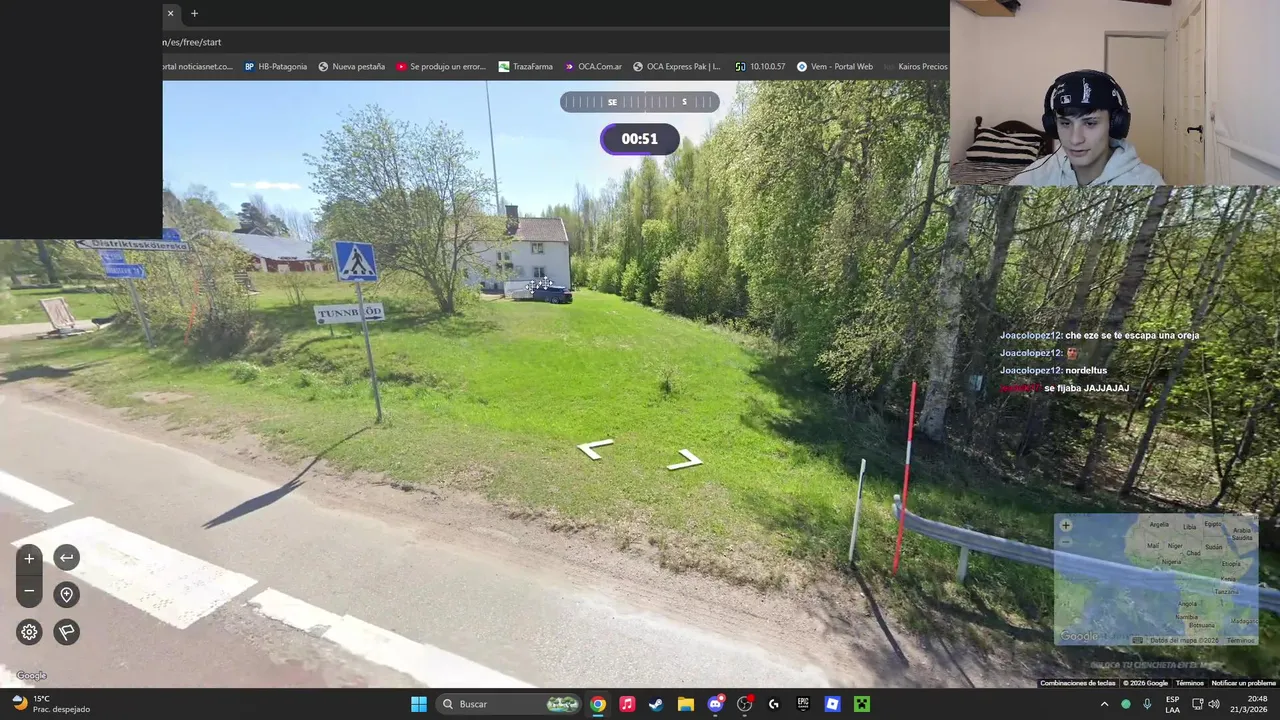Open the 10.10.0.57 bookmark
The width and height of the screenshot is (1280, 720).
click(759, 67)
